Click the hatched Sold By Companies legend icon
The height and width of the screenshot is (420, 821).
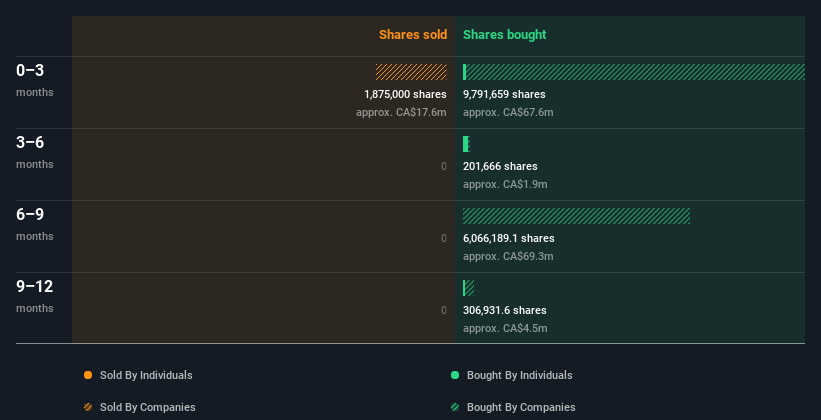click(88, 407)
